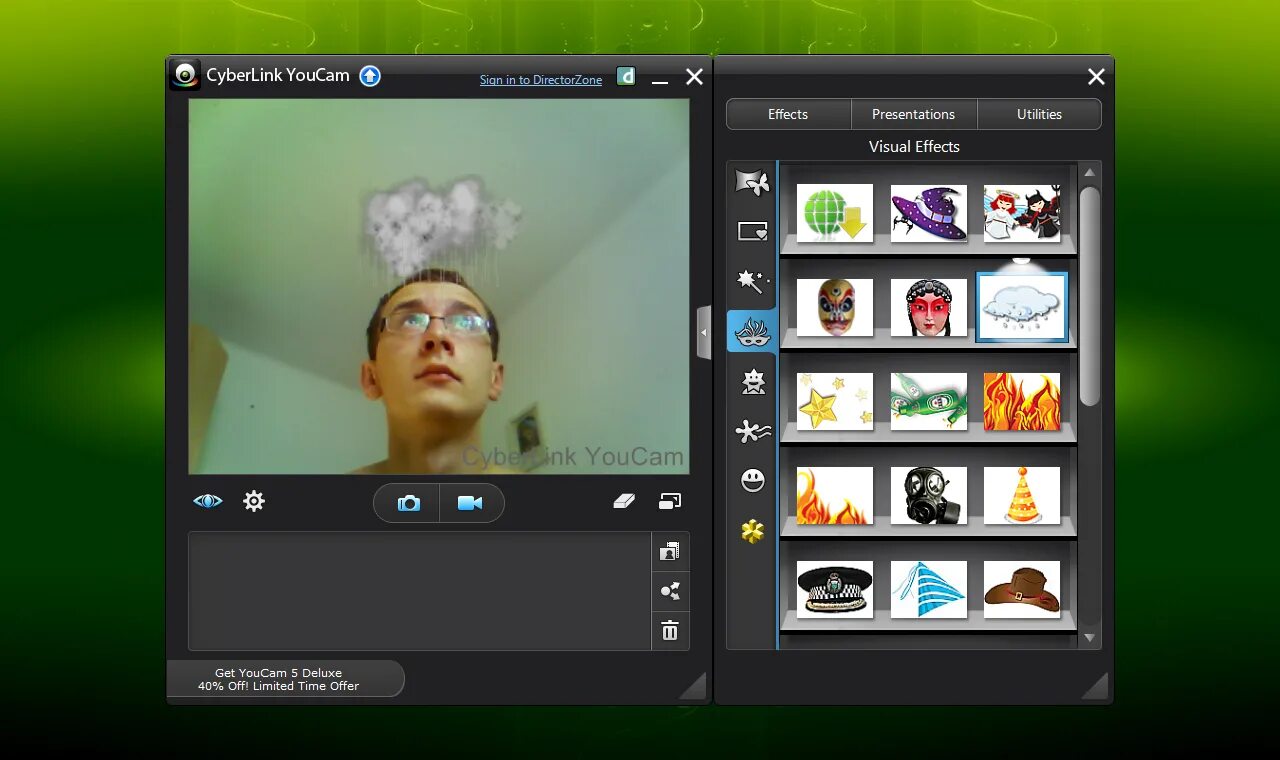Open DirectorZone green d icon
Screen dimensions: 1280x760
(626, 76)
